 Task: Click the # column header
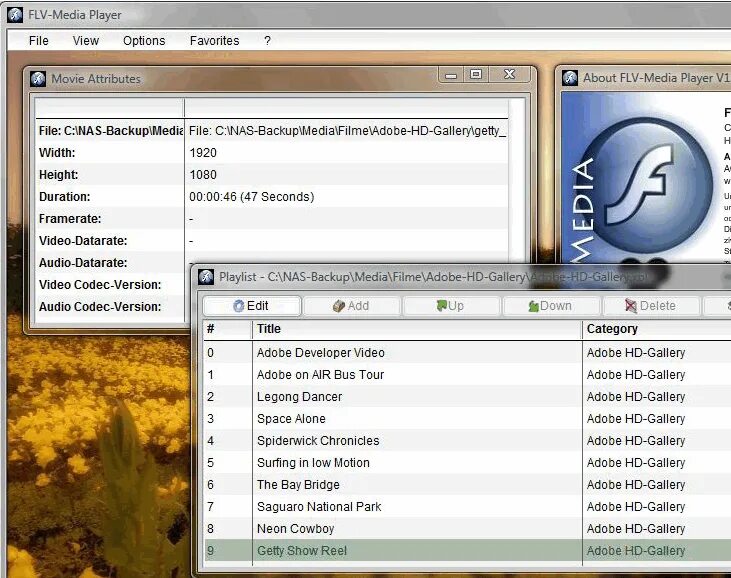point(228,329)
